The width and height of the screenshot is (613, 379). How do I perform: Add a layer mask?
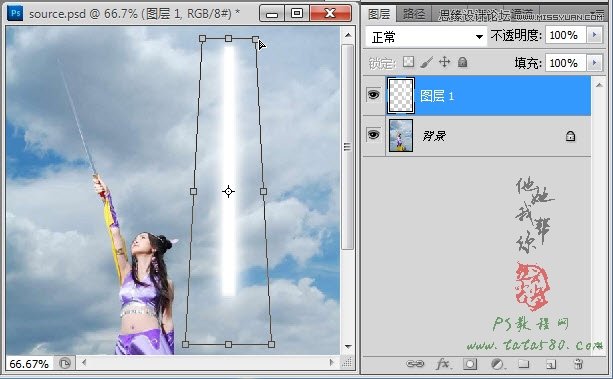pyautogui.click(x=470, y=364)
